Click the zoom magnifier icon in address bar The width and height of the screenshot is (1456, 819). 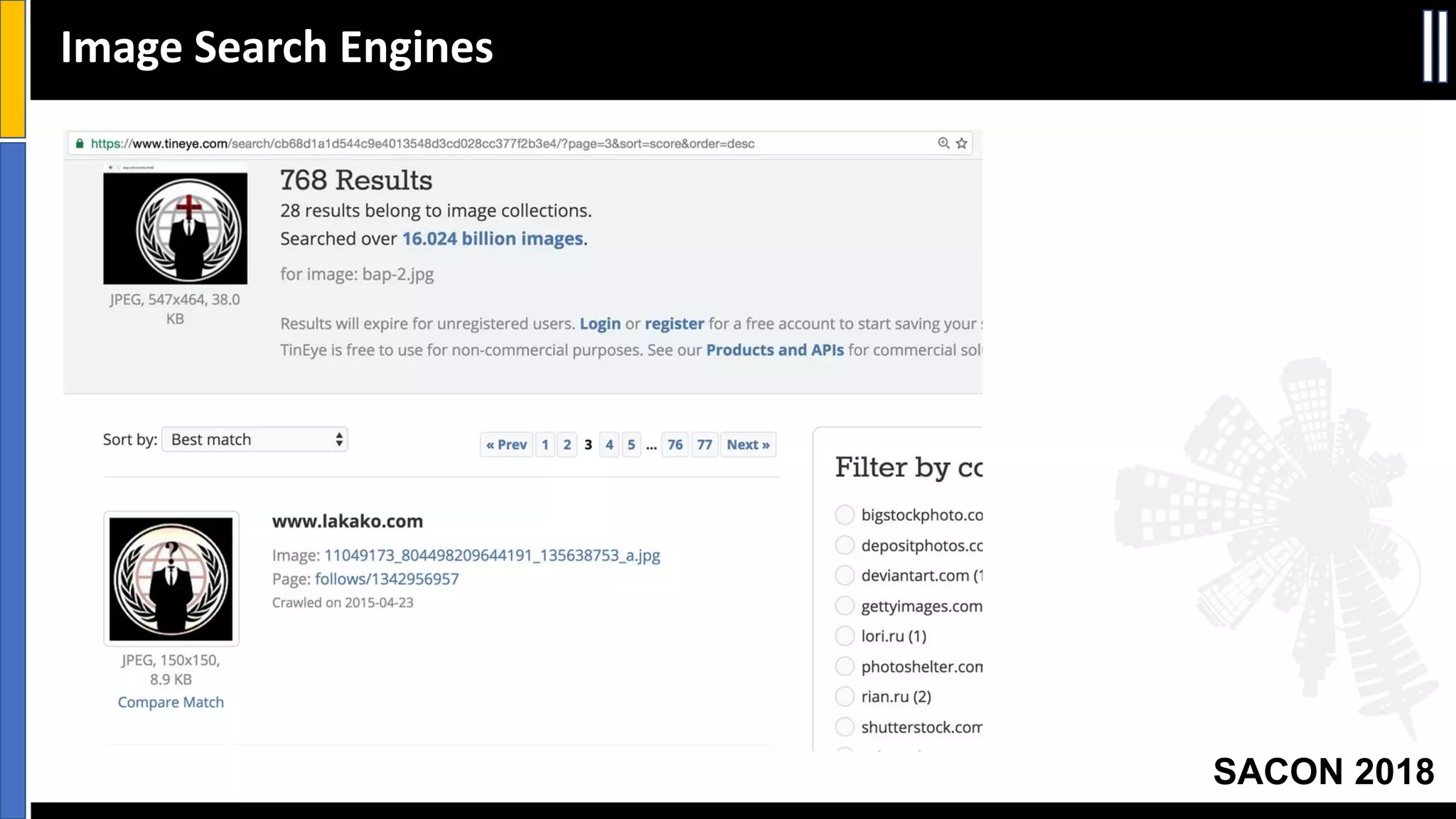(943, 143)
